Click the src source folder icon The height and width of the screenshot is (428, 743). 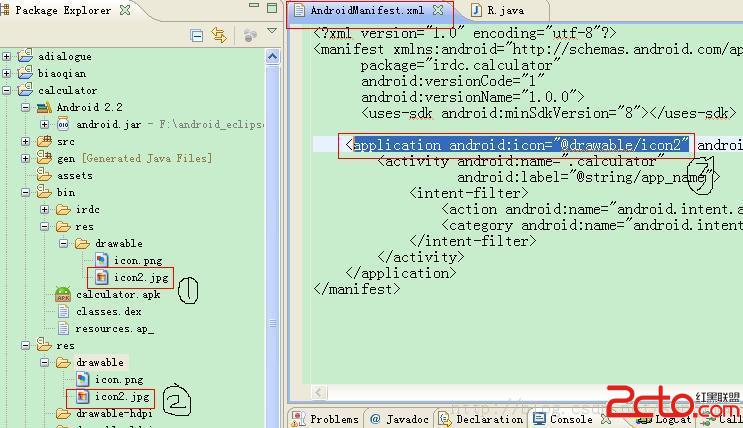click(44, 141)
